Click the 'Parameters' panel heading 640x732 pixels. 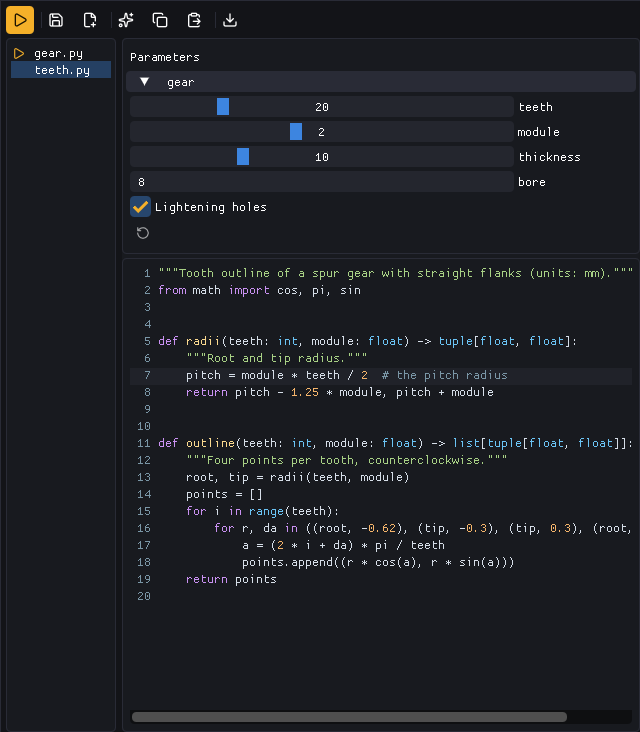(x=165, y=57)
